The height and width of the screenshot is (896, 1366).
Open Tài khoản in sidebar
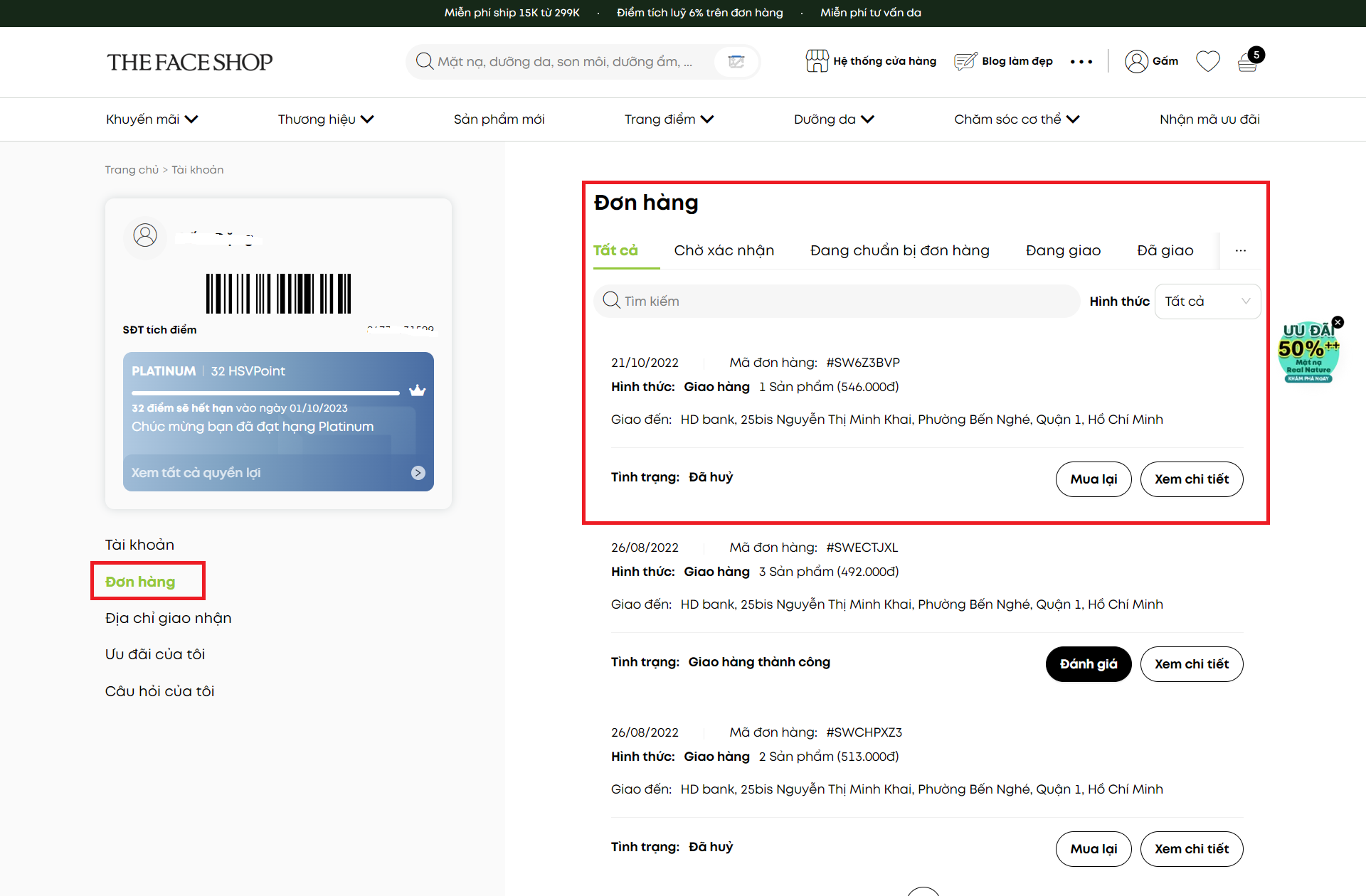point(139,545)
